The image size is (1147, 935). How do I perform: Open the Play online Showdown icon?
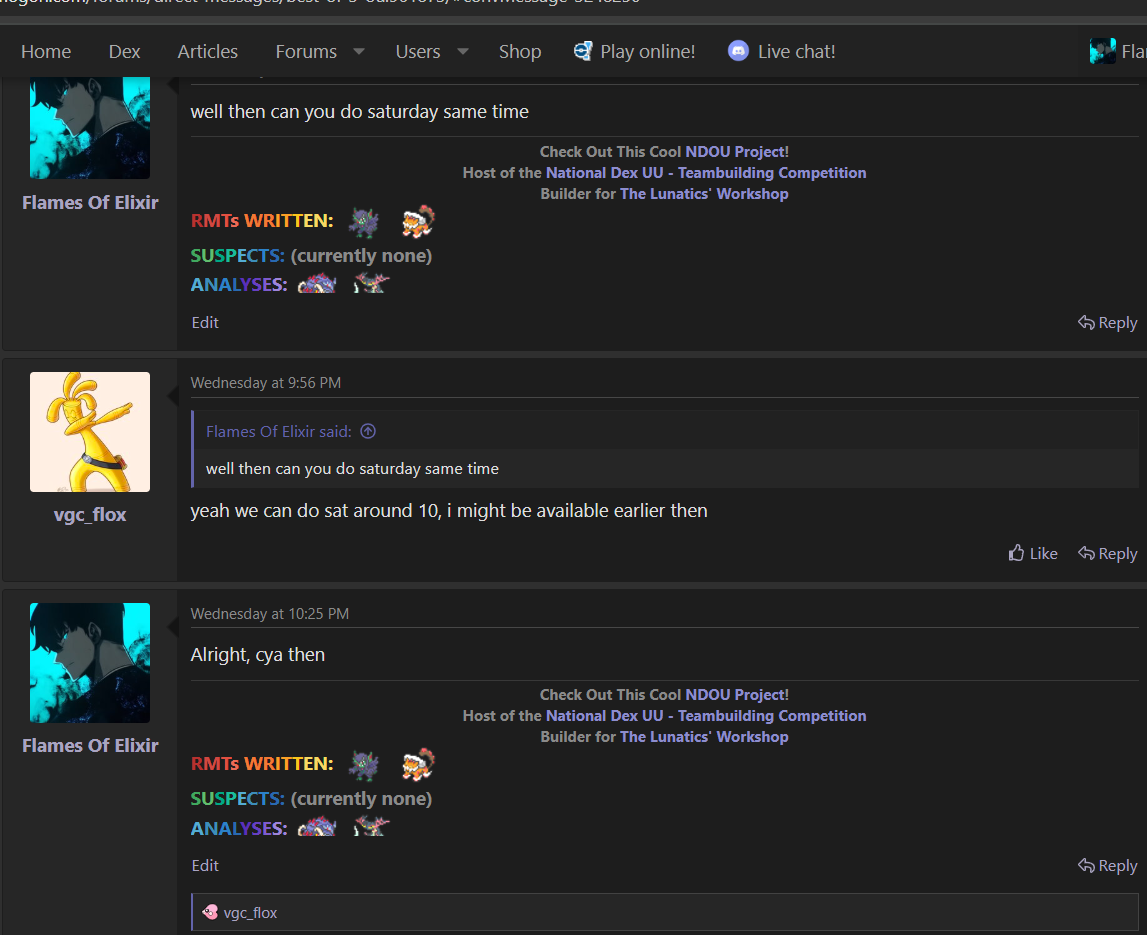click(x=583, y=51)
